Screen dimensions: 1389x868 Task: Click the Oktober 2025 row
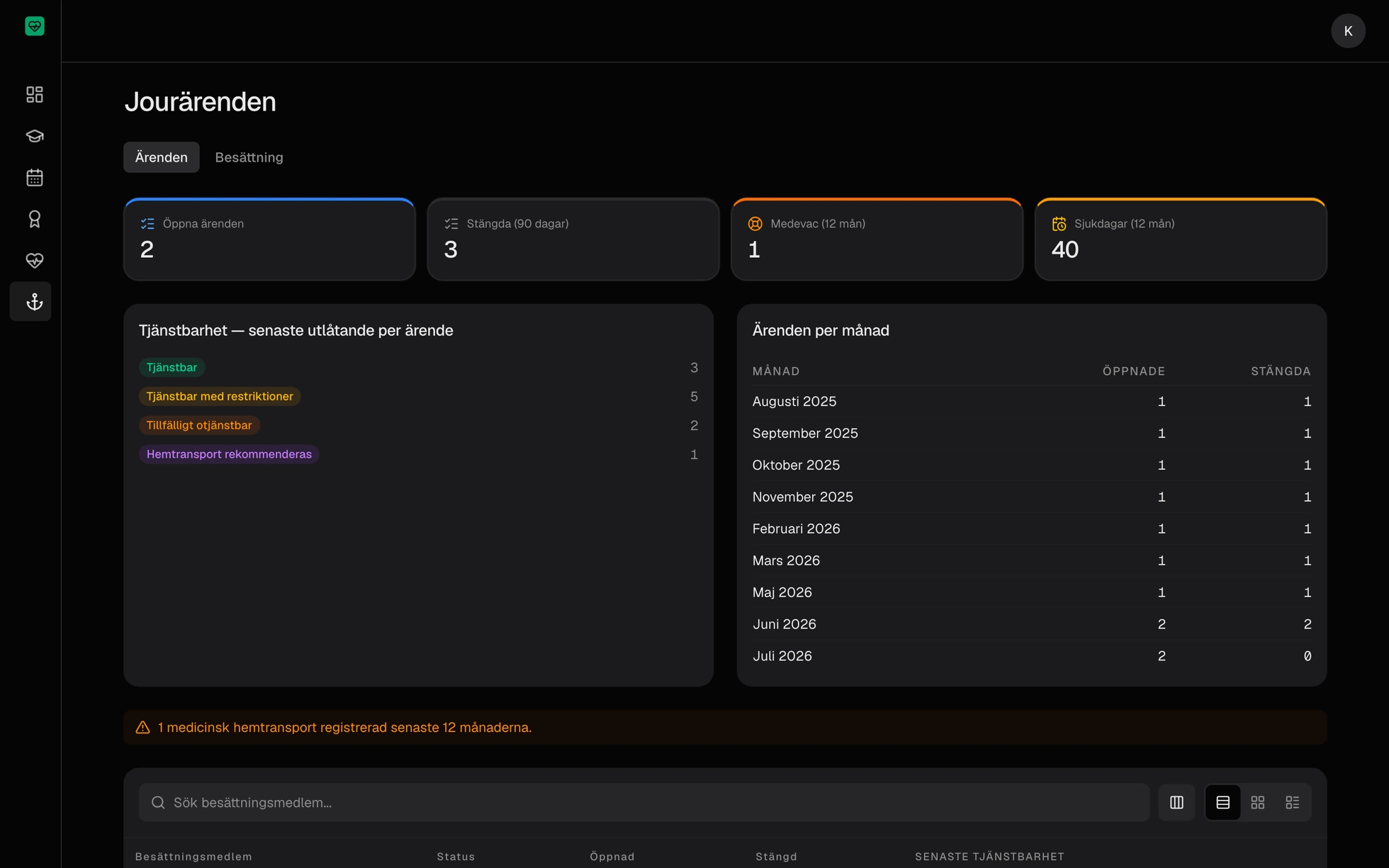[x=1032, y=466]
